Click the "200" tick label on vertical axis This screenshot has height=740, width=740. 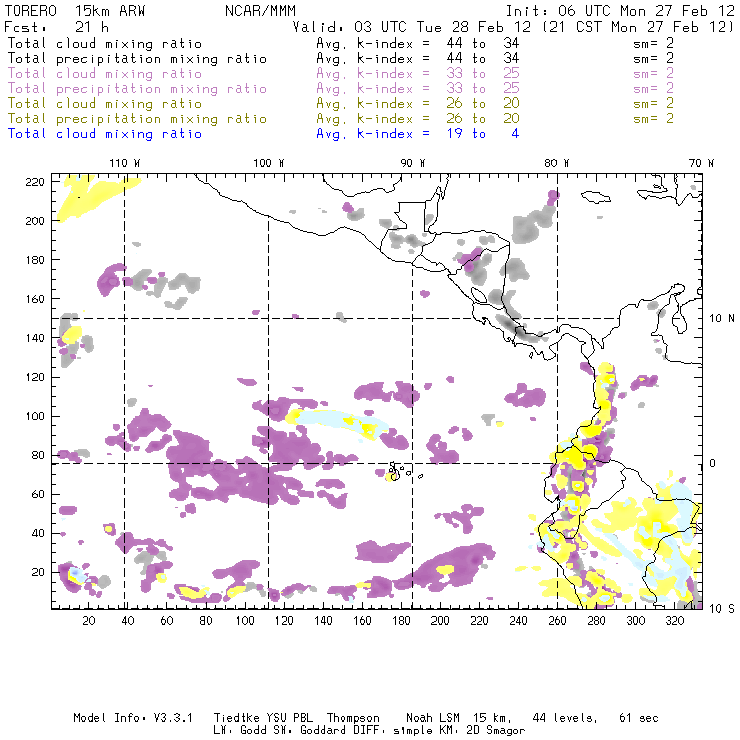point(35,221)
